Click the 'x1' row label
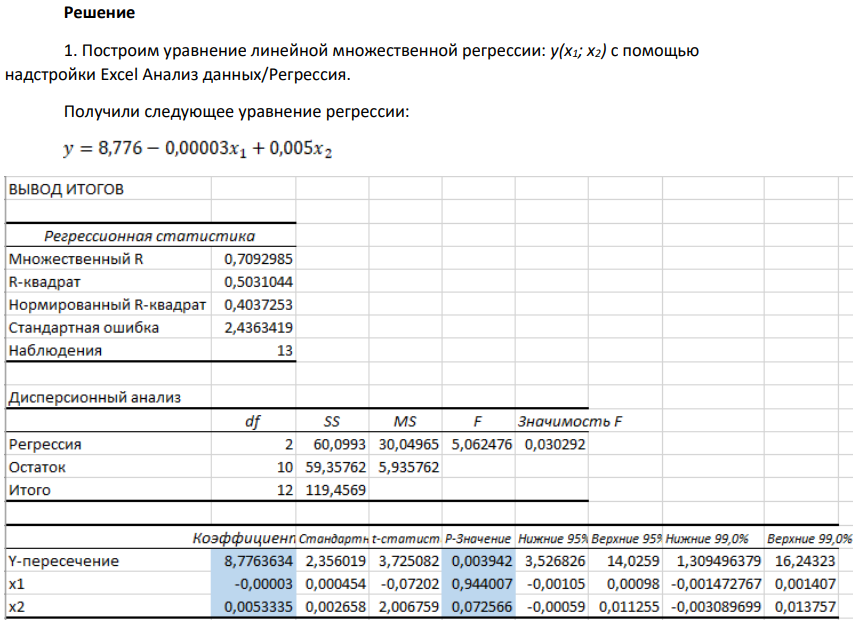Screen dimensions: 853x620 coord(16,584)
